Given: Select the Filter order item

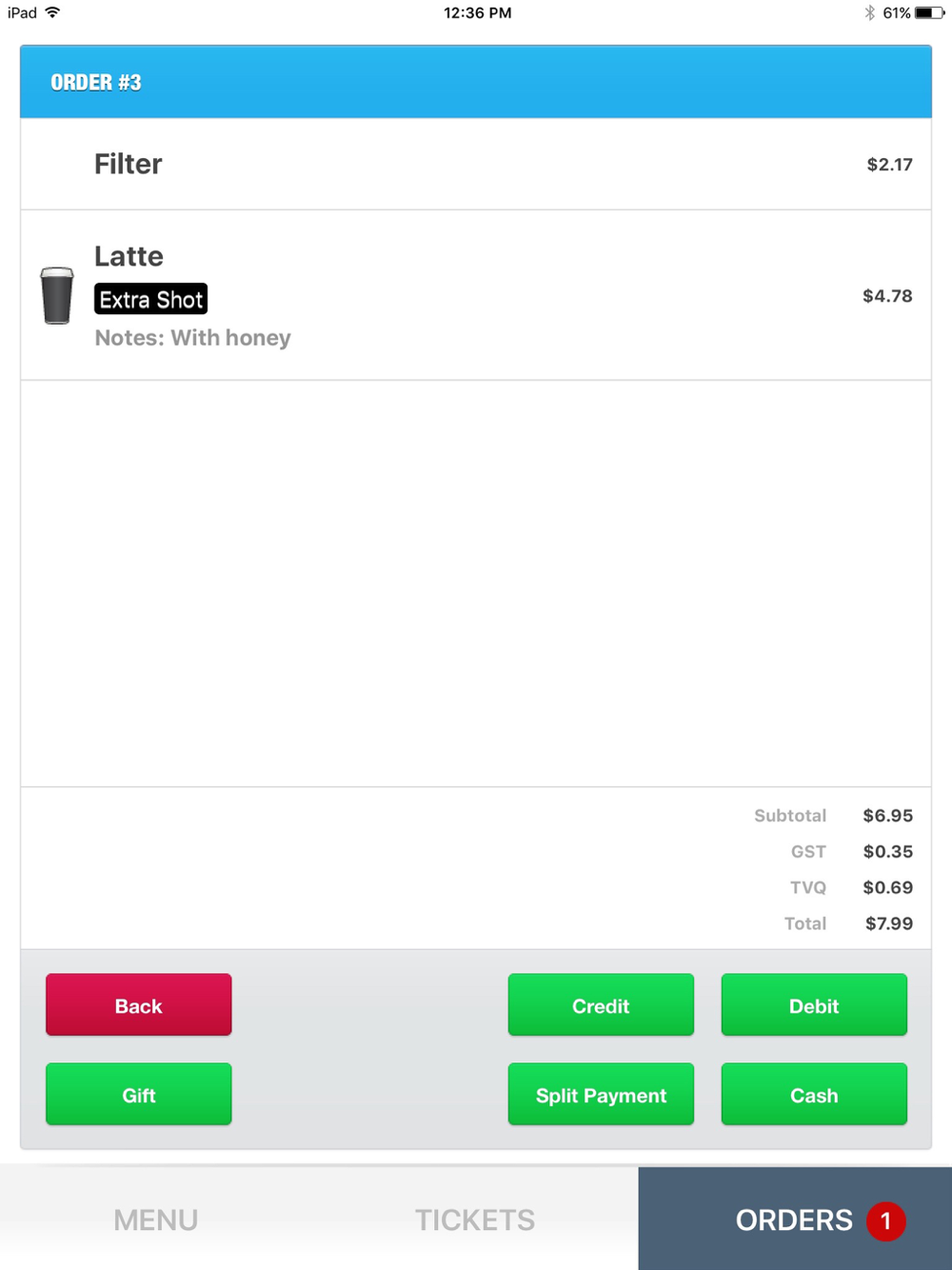Looking at the screenshot, I should tap(129, 164).
